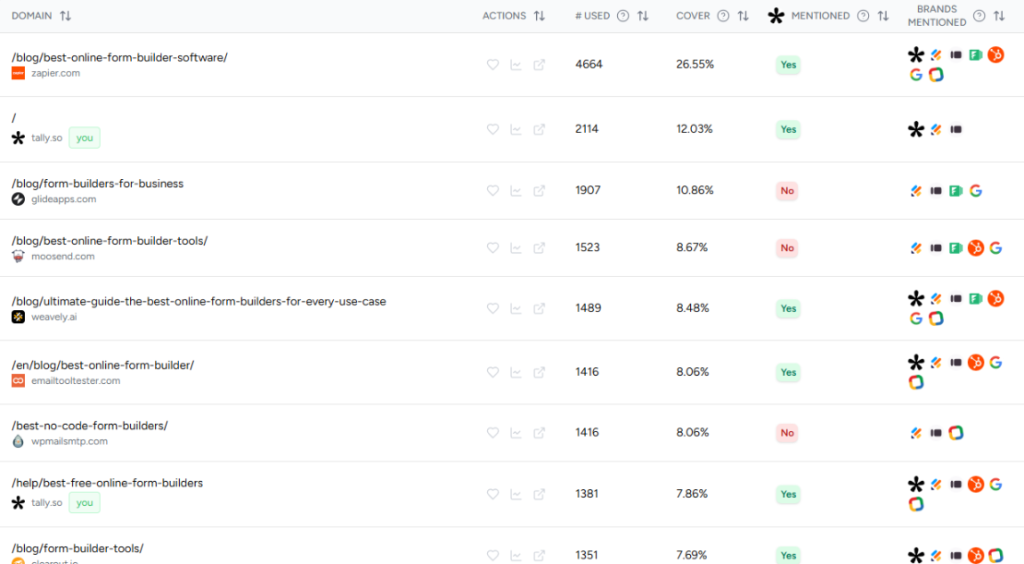Viewport: 1024px width, 564px height.
Task: Favorite the zapier.com row with heart icon
Action: click(x=492, y=65)
